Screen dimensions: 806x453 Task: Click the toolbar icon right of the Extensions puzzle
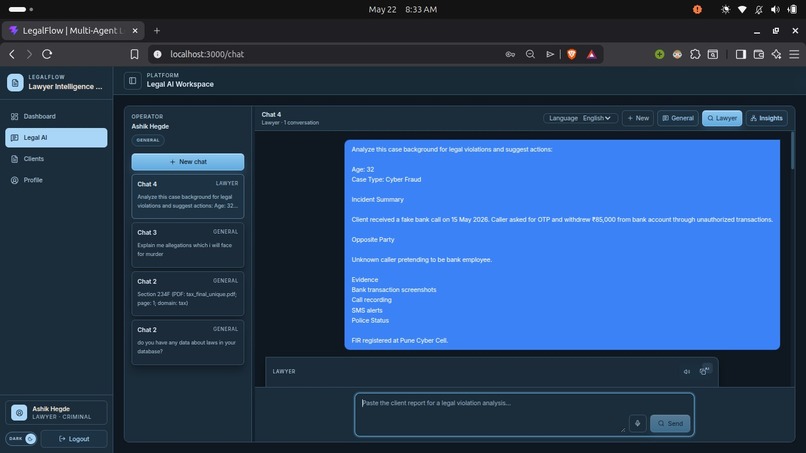713,54
